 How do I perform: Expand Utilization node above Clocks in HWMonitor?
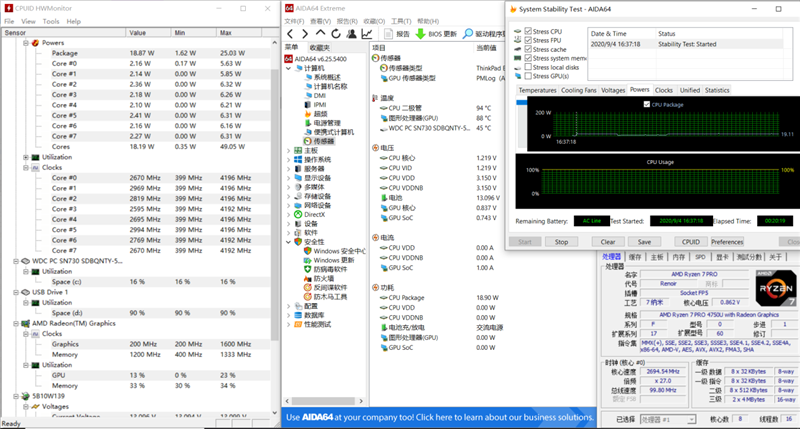(26, 157)
